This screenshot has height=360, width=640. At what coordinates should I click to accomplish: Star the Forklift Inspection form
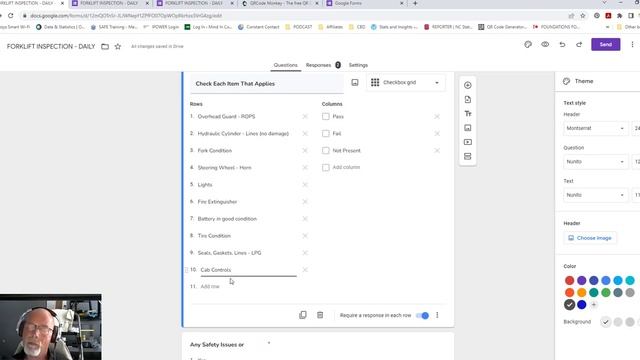click(x=118, y=47)
